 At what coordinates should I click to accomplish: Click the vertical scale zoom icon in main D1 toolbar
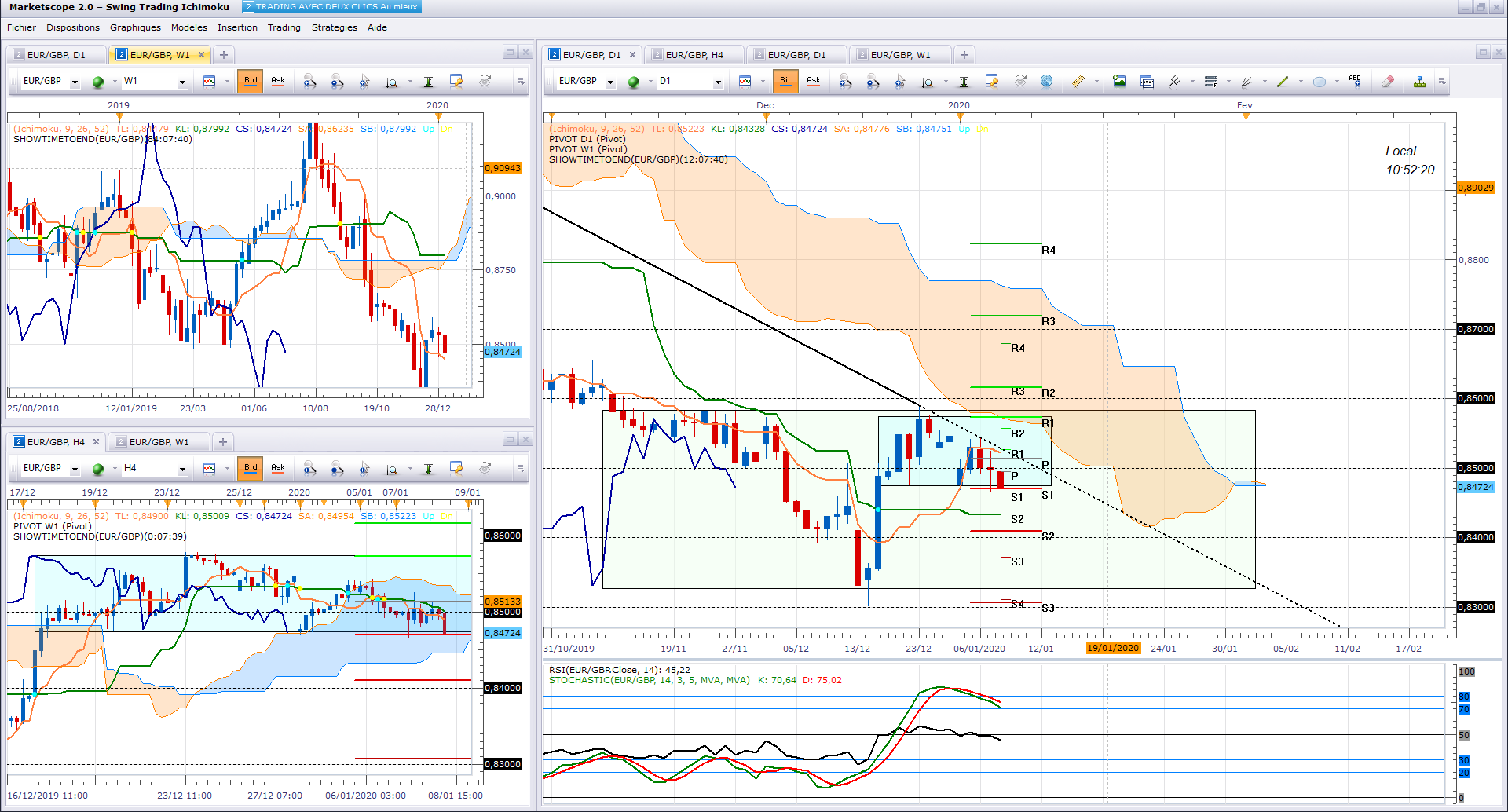pyautogui.click(x=928, y=82)
